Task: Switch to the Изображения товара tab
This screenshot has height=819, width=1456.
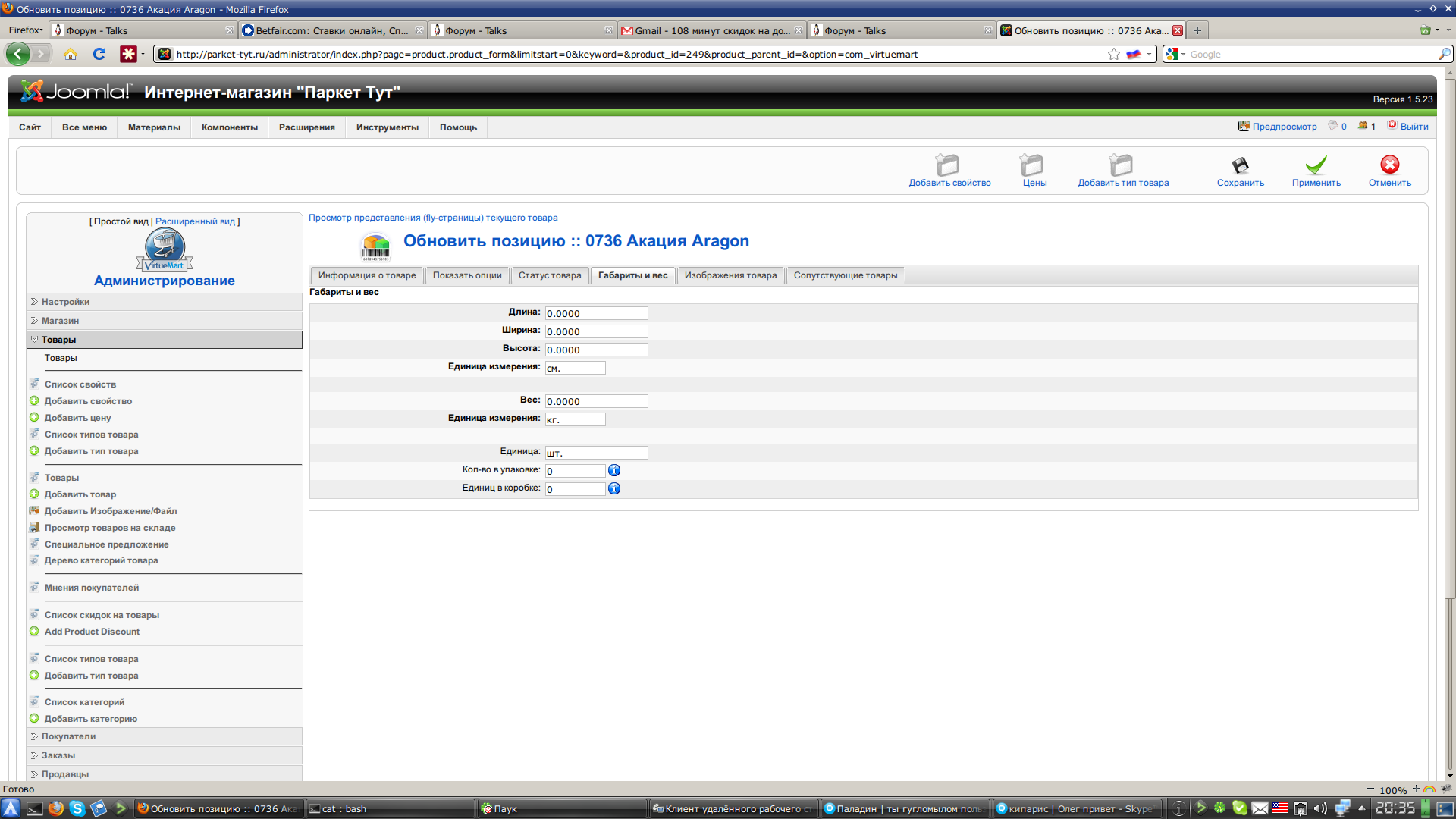Action: click(x=730, y=275)
